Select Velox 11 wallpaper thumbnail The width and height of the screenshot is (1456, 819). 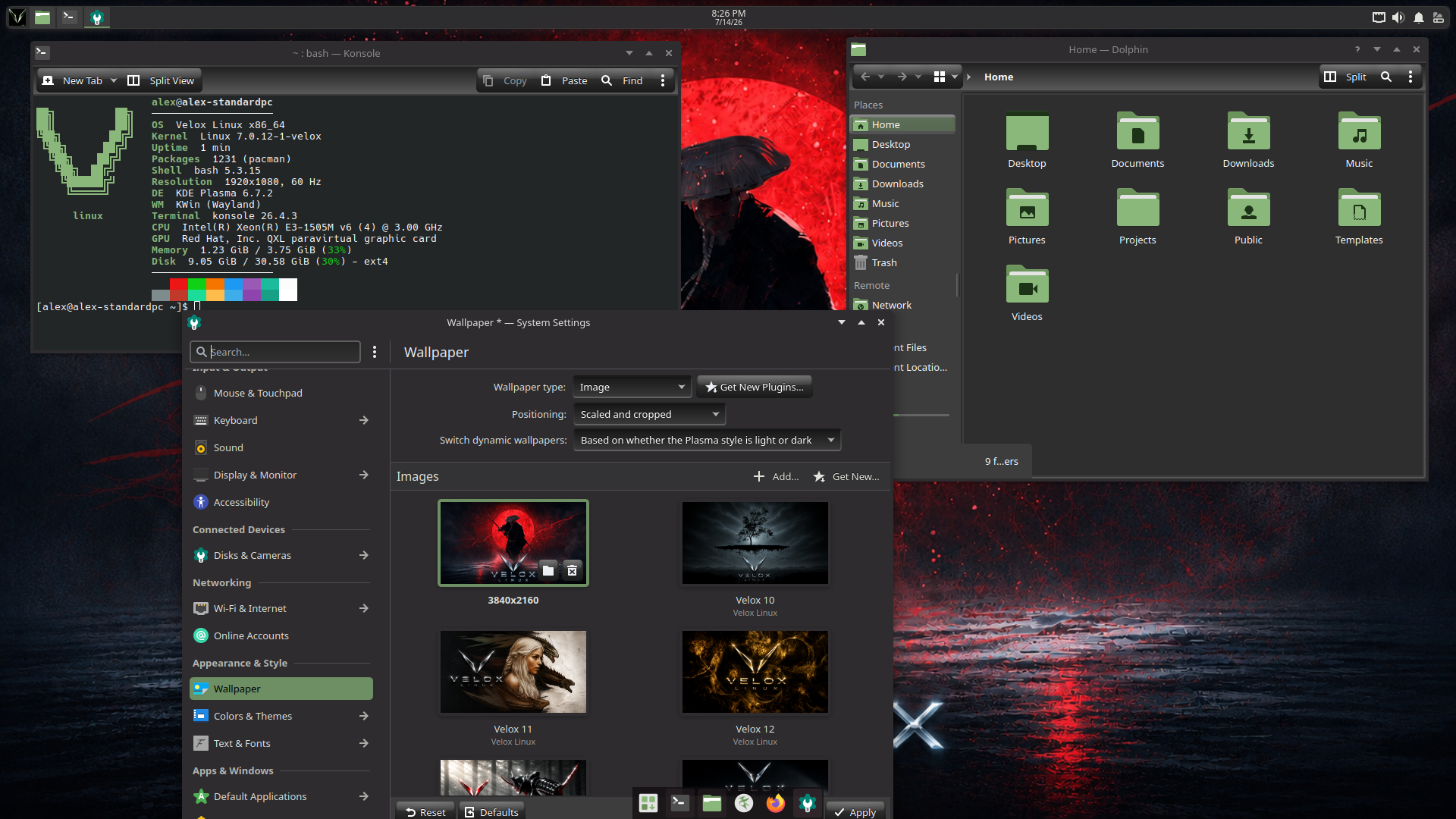coord(513,672)
